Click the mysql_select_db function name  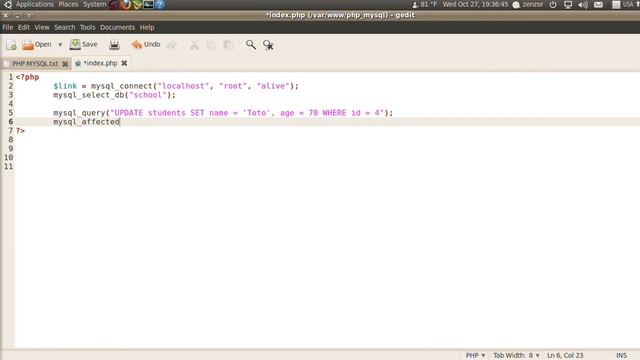tap(89, 95)
